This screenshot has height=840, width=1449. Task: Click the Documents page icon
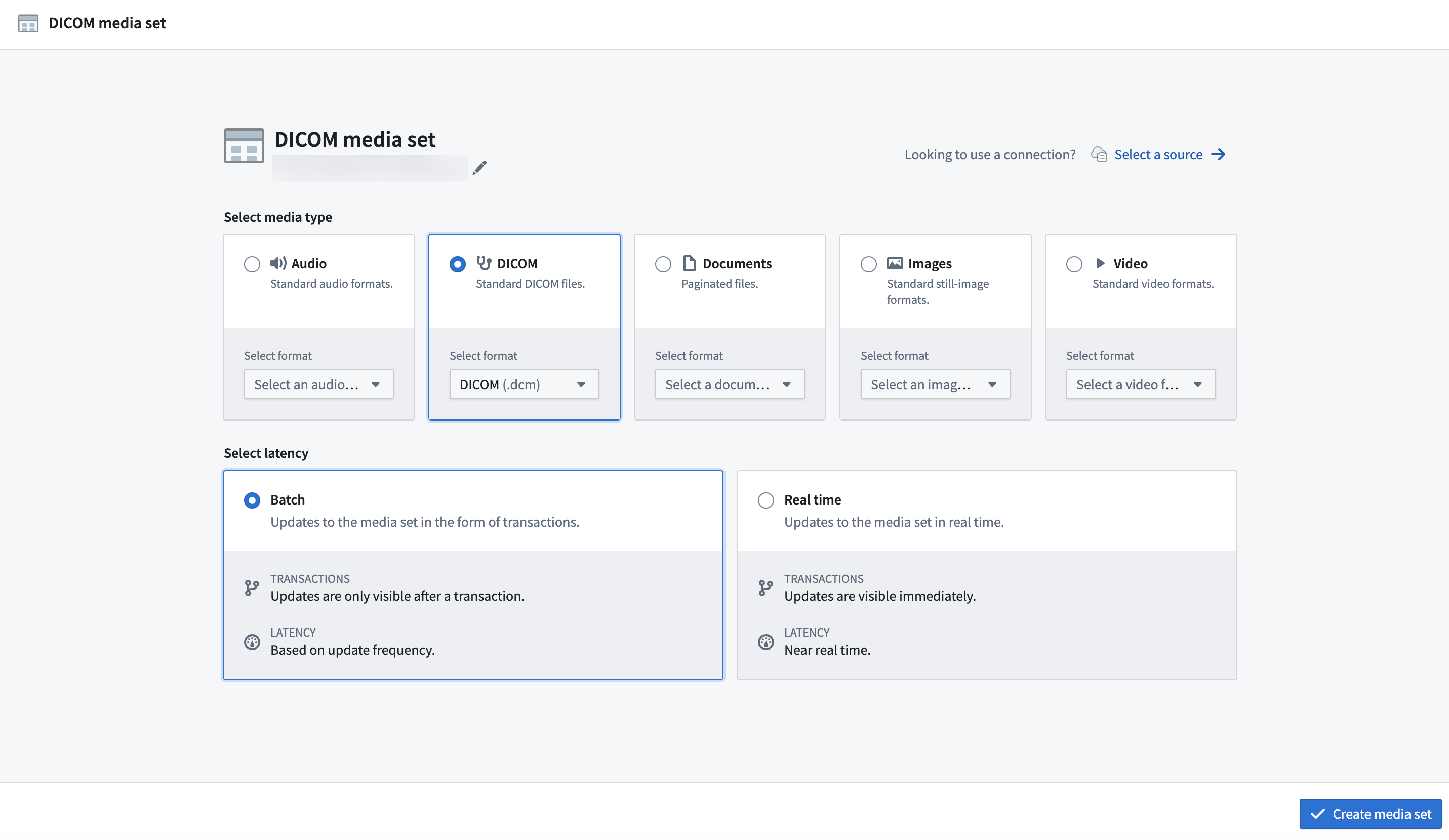(689, 263)
